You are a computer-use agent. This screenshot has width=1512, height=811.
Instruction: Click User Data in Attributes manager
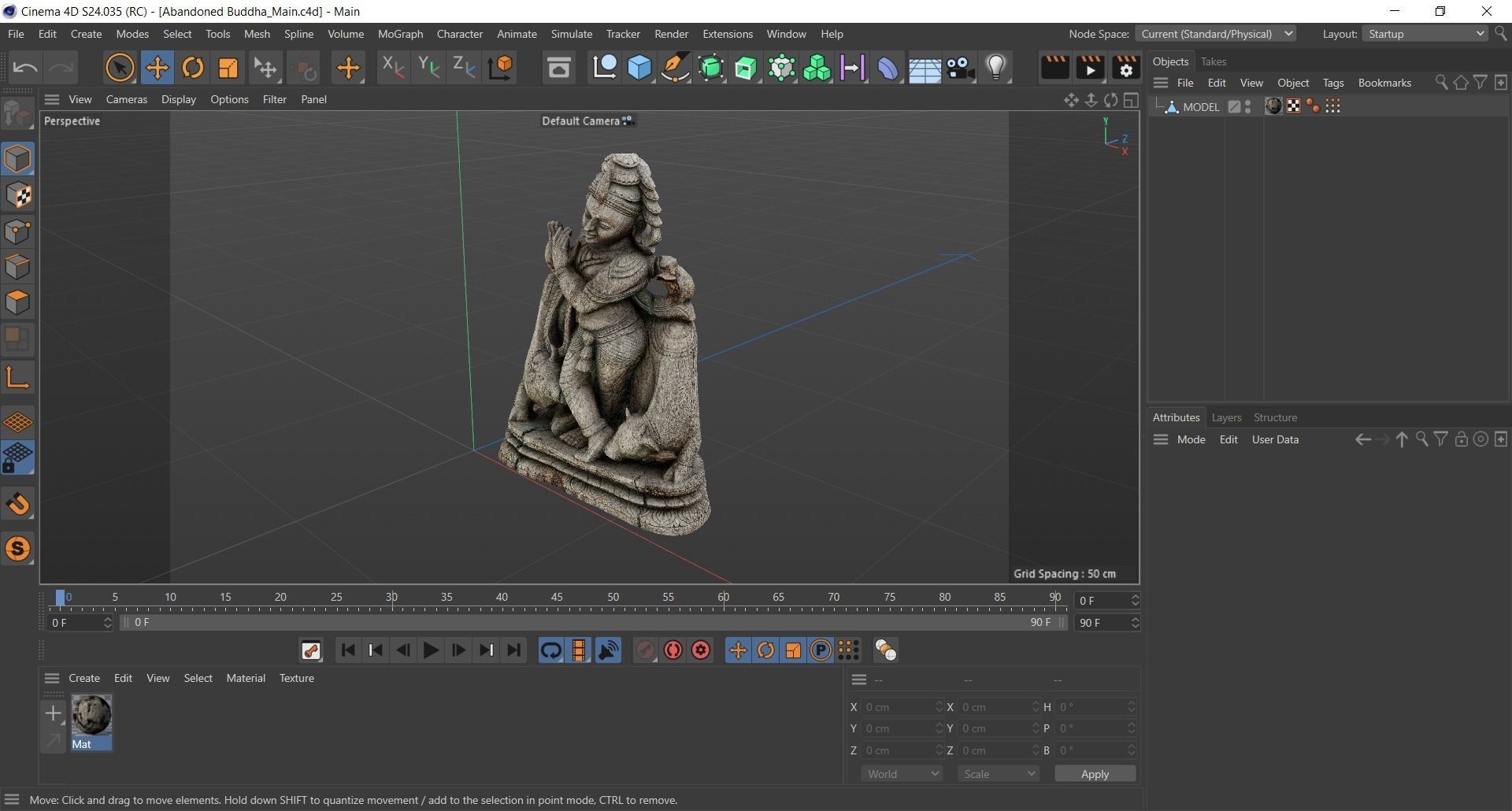[x=1275, y=439]
